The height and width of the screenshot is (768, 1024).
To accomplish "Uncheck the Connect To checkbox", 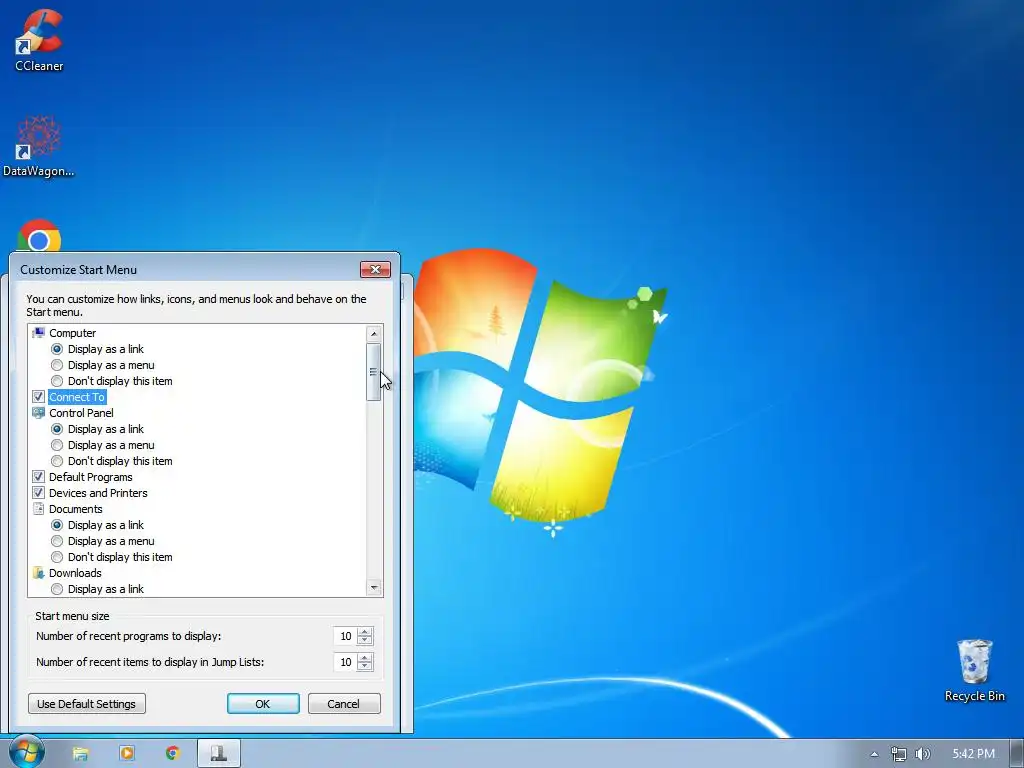I will click(x=39, y=397).
